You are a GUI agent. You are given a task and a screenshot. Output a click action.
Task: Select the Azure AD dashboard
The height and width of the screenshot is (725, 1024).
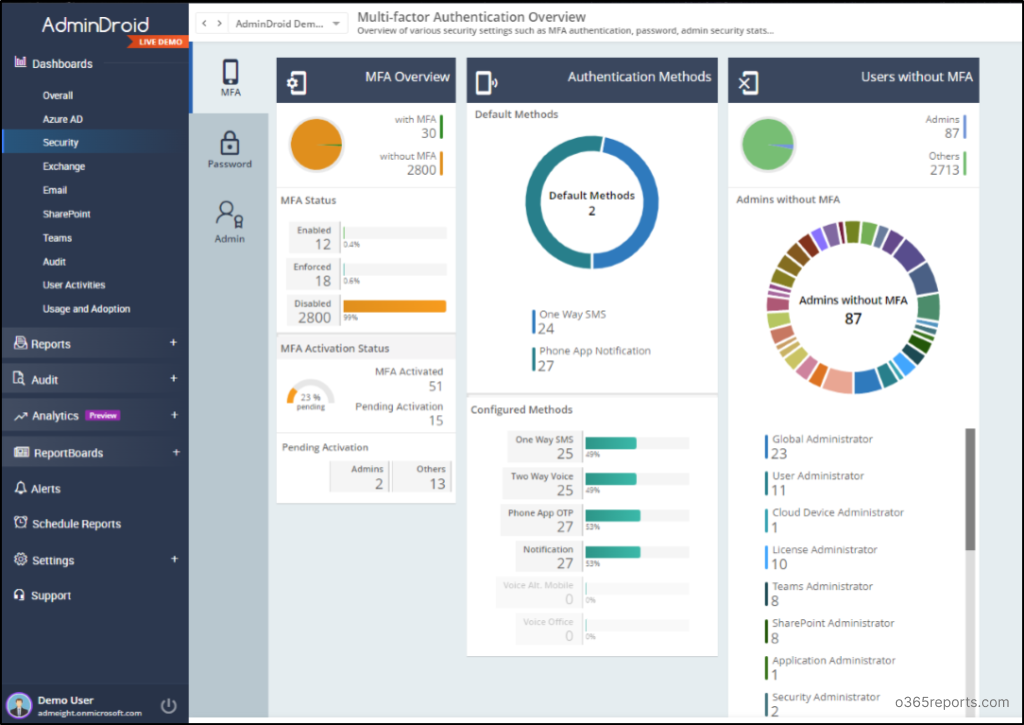click(x=63, y=119)
